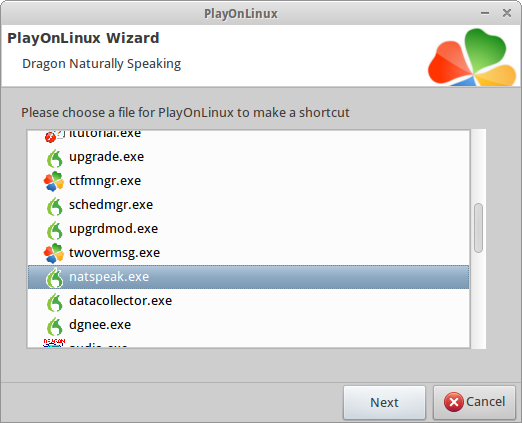Screen dimensions: 522x423
Task: Click the dragon icon beside dgnee.exe
Action: coord(54,326)
